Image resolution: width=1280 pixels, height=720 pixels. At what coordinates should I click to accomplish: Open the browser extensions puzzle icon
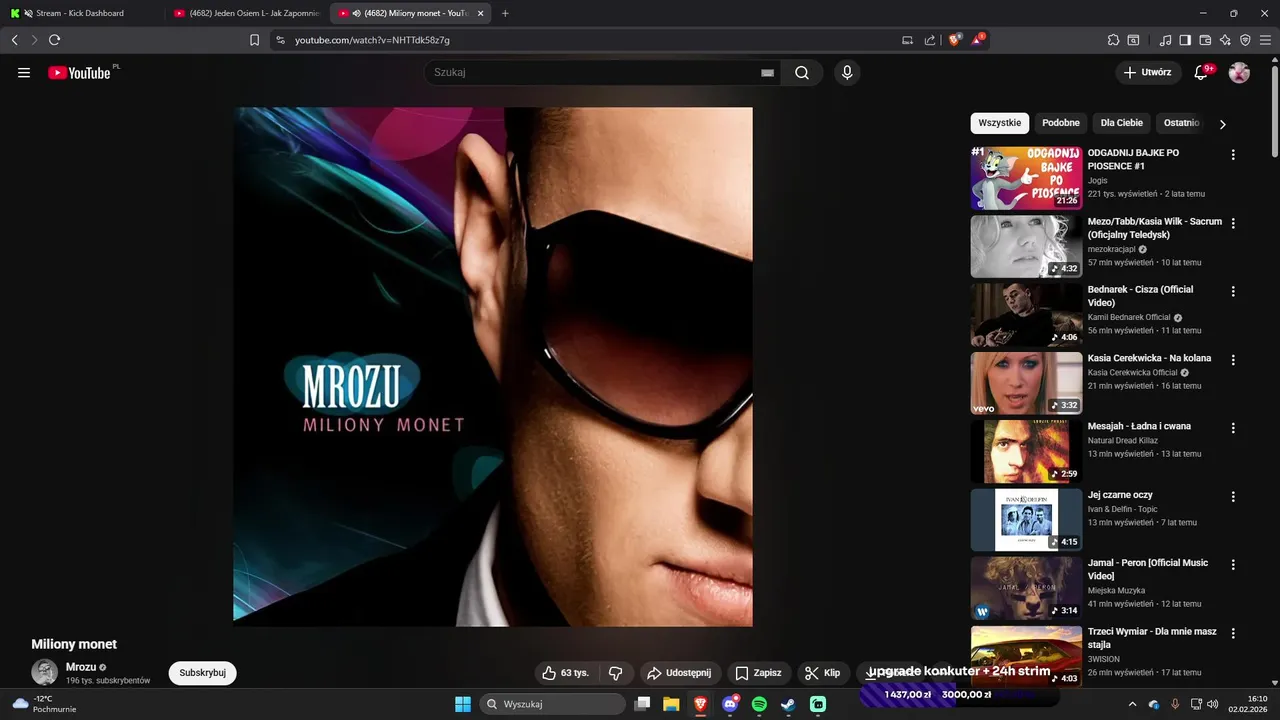coord(1113,40)
